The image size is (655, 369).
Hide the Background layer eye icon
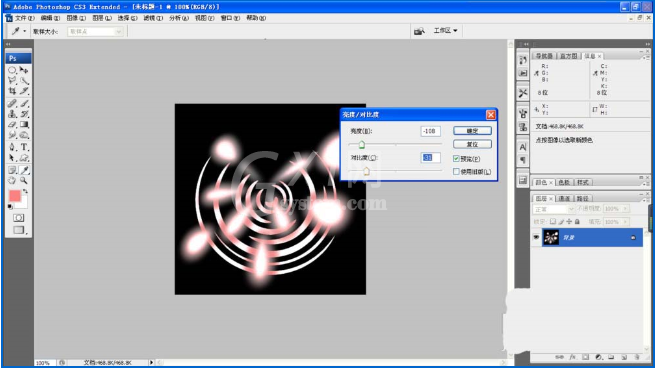536,237
